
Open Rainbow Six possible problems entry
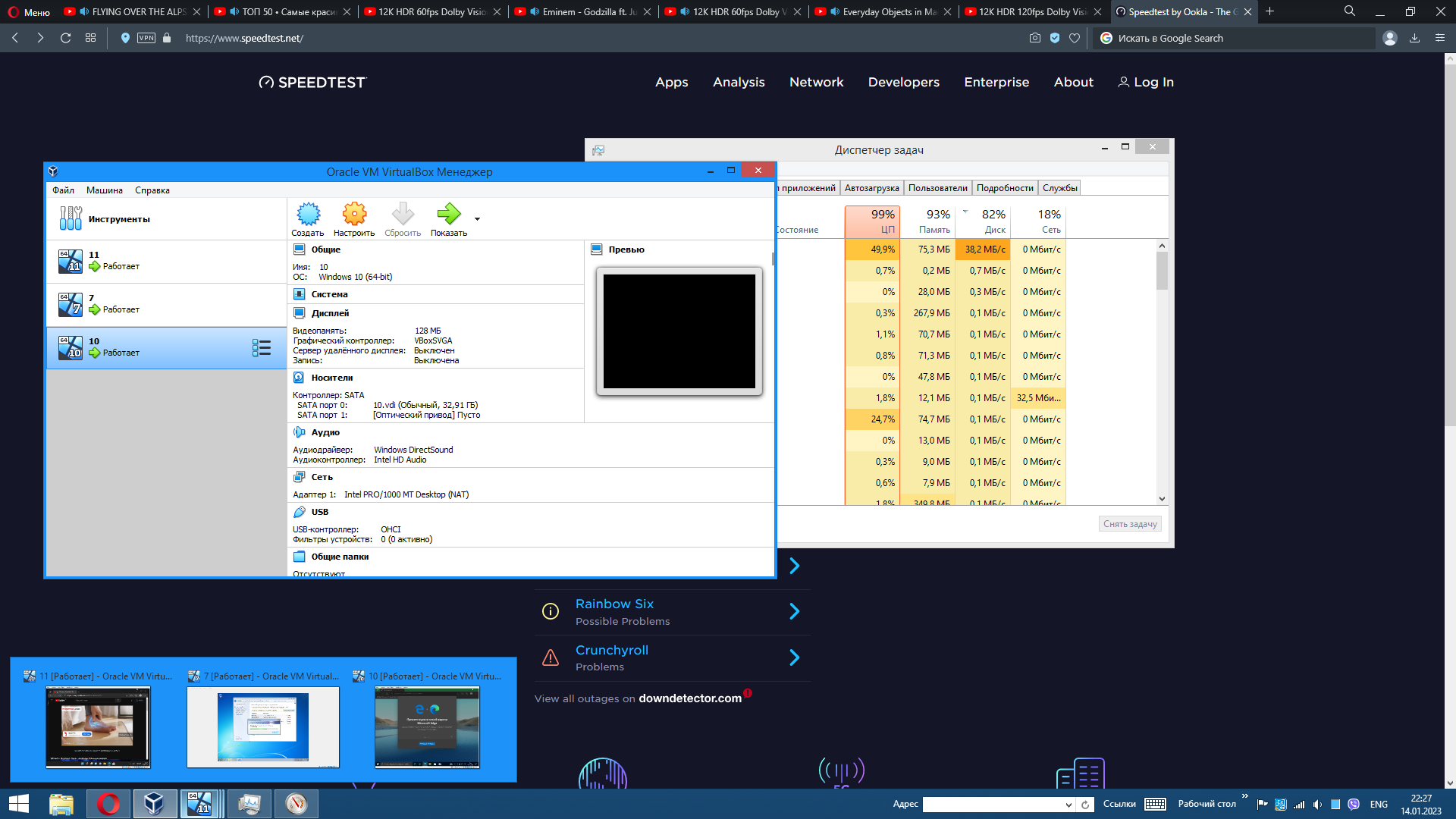coord(672,612)
